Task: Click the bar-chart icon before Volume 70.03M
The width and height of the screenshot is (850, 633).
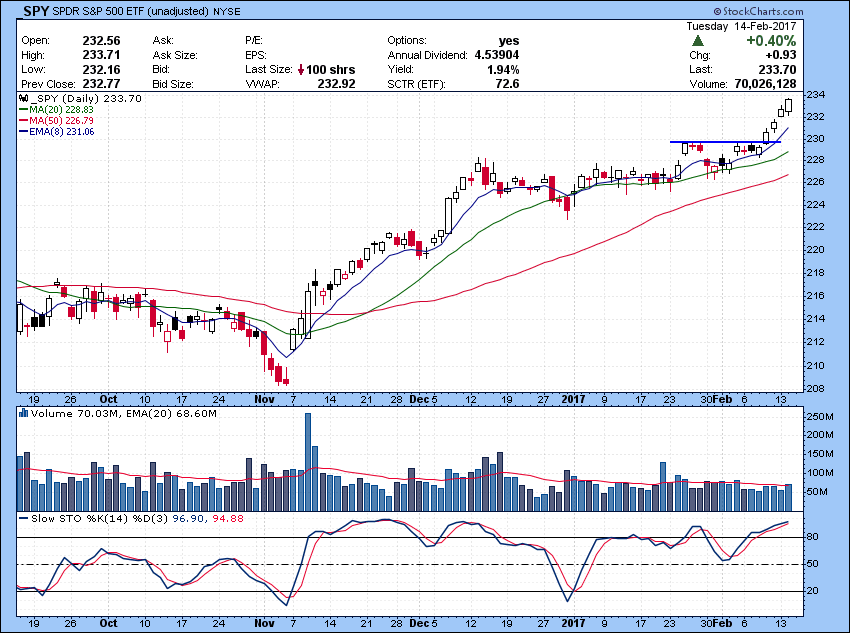Action: 23,414
